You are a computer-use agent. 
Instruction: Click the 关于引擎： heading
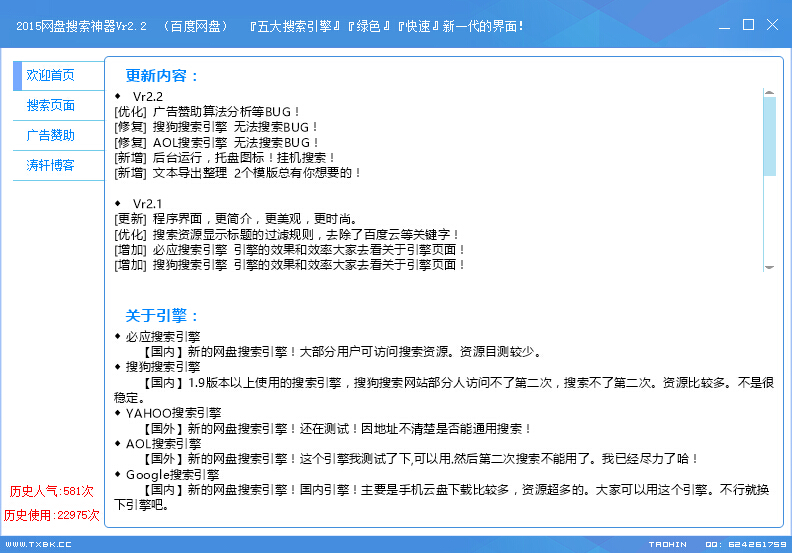161,316
